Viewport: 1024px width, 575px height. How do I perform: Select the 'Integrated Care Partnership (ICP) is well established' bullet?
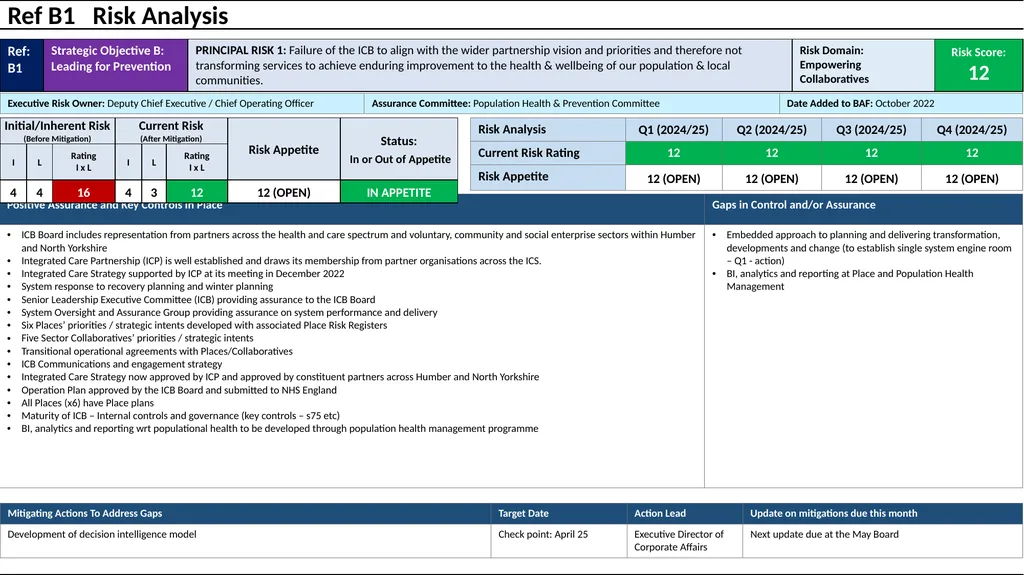281,261
